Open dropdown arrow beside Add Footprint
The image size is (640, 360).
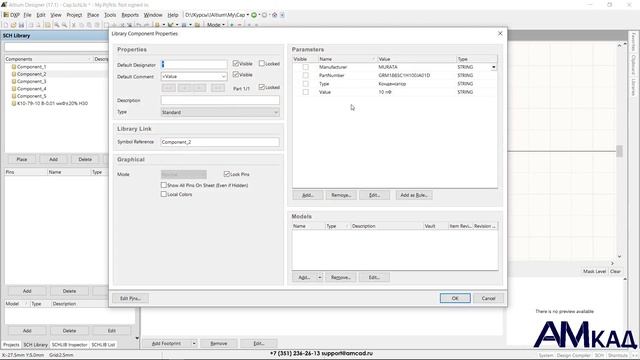coord(194,343)
